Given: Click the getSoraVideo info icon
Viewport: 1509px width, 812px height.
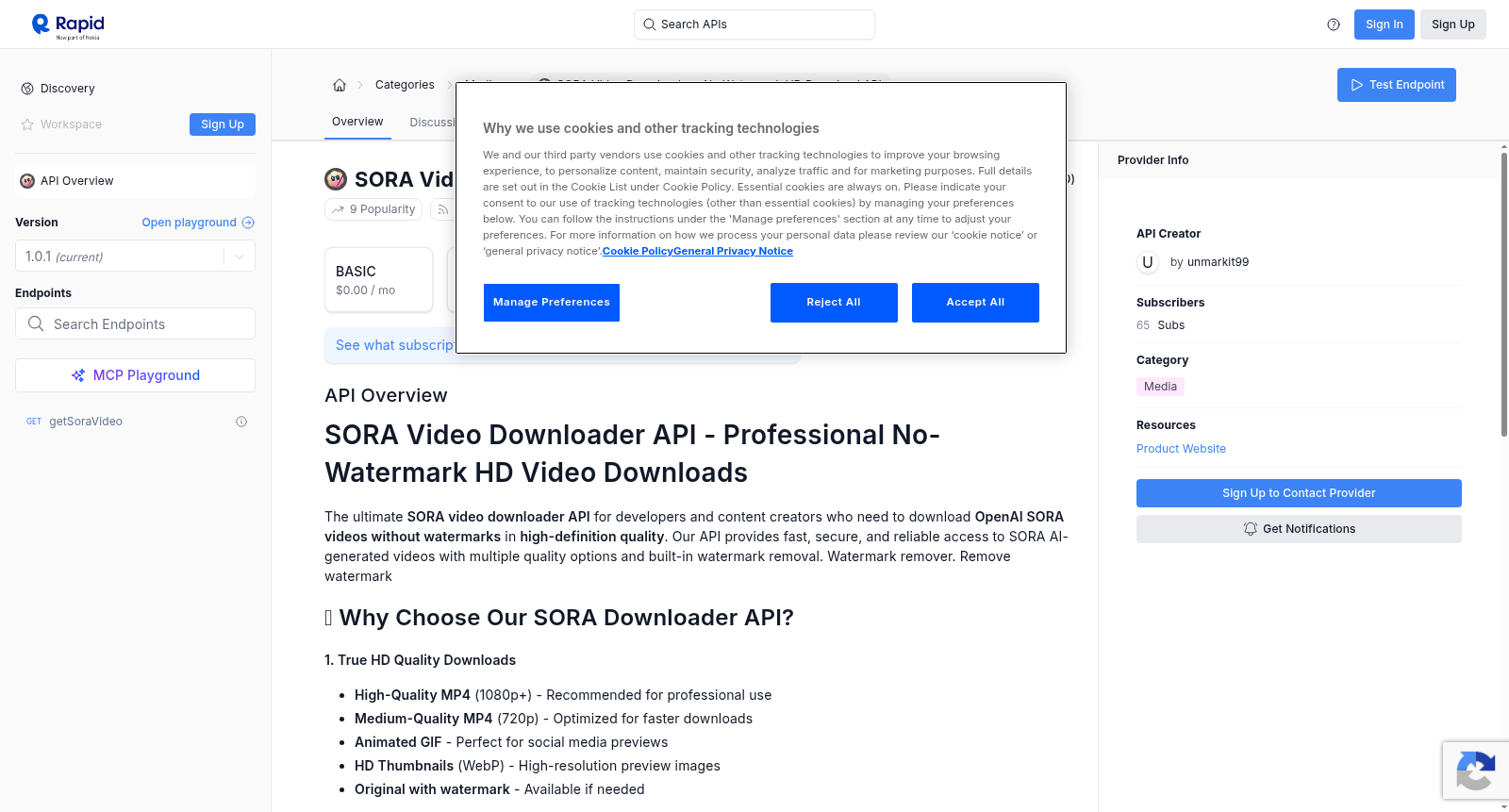Looking at the screenshot, I should point(241,422).
